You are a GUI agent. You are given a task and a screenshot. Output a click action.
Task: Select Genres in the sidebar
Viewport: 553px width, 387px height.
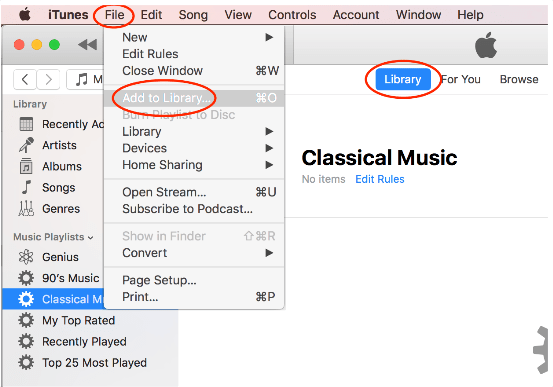pos(61,208)
